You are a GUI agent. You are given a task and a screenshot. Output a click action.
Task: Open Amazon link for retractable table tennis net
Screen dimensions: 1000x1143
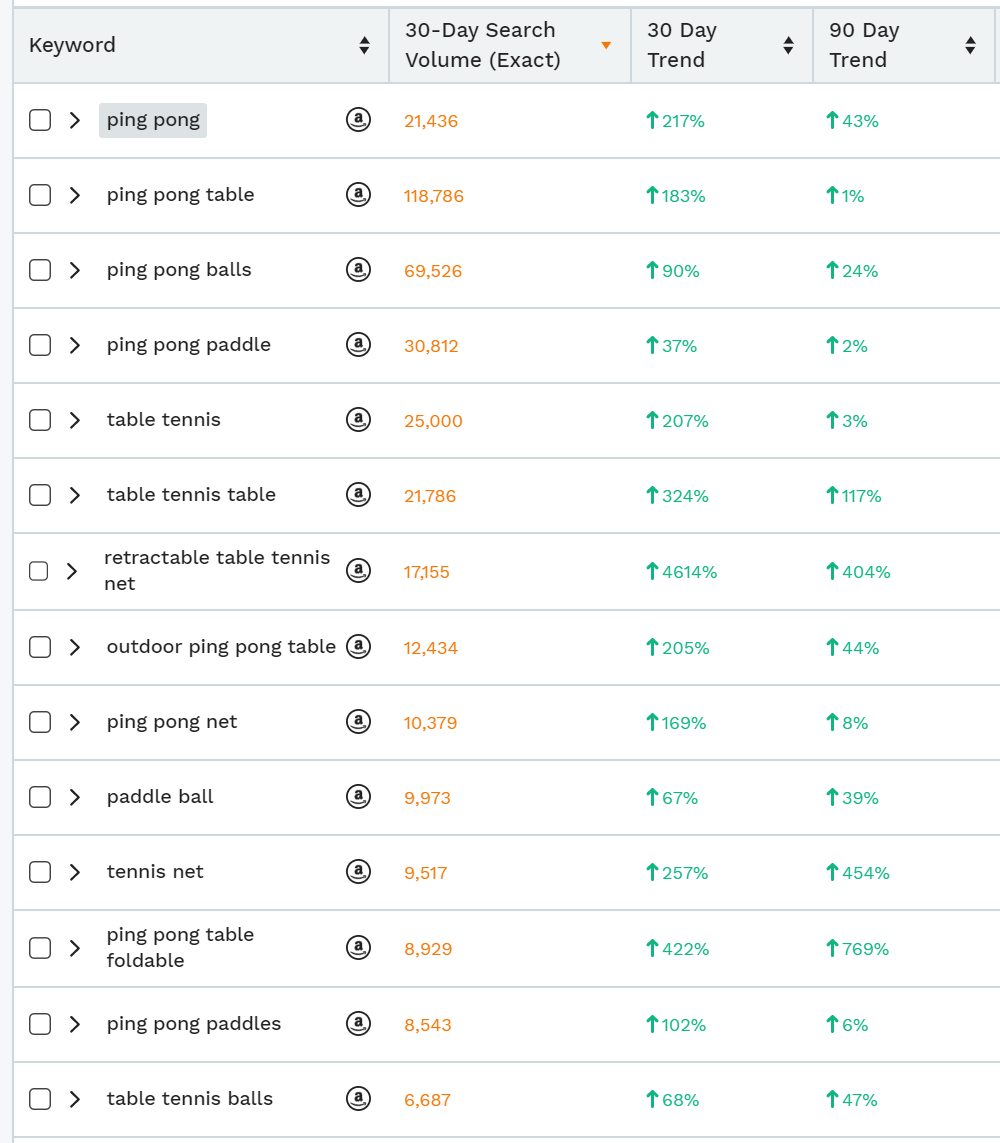358,571
